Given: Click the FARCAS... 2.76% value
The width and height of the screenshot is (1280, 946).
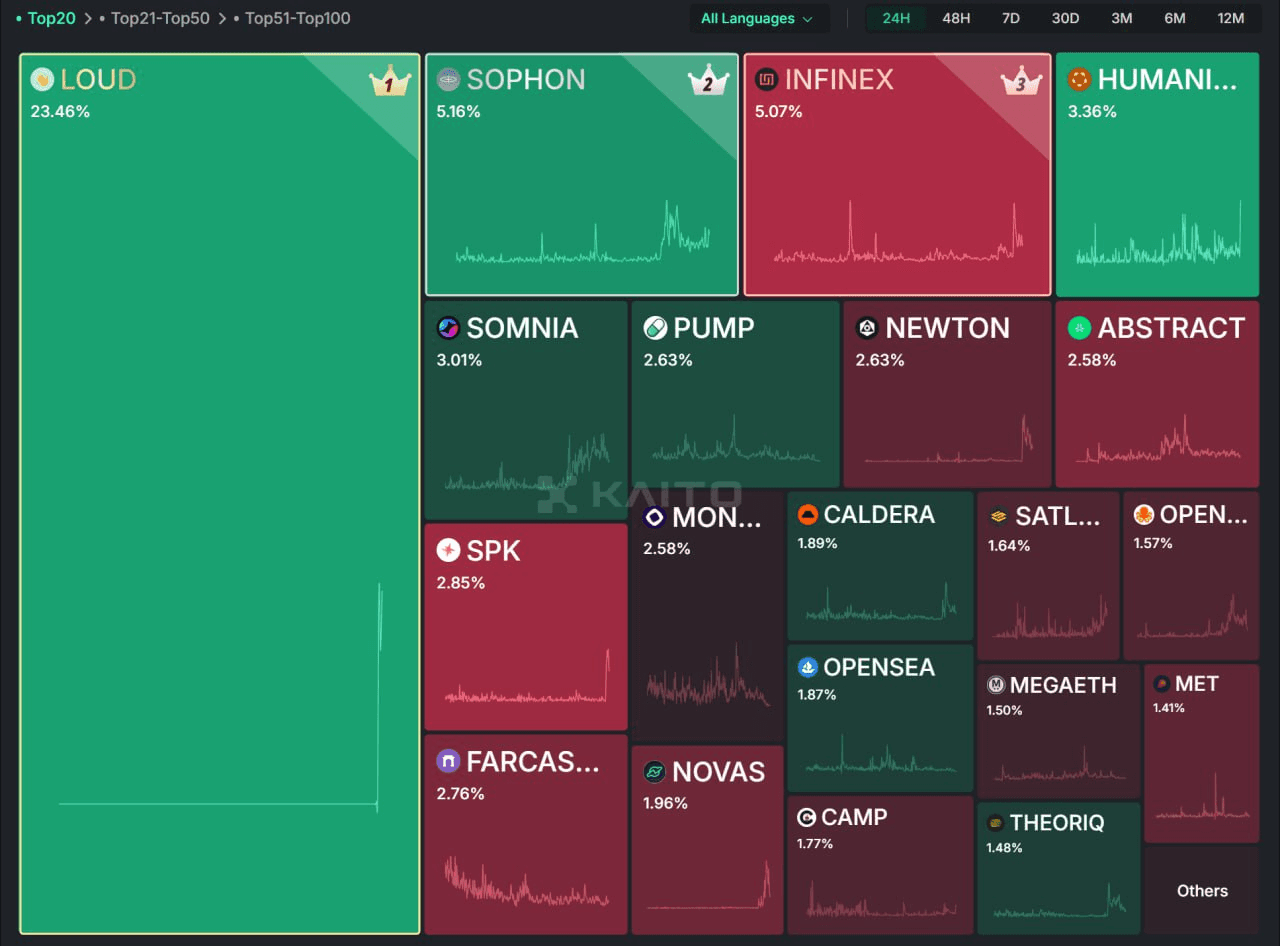Looking at the screenshot, I should coord(460,794).
